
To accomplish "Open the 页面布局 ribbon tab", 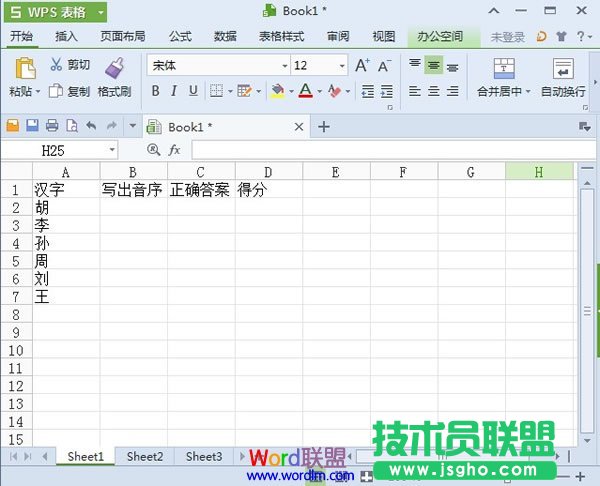I will coord(123,36).
